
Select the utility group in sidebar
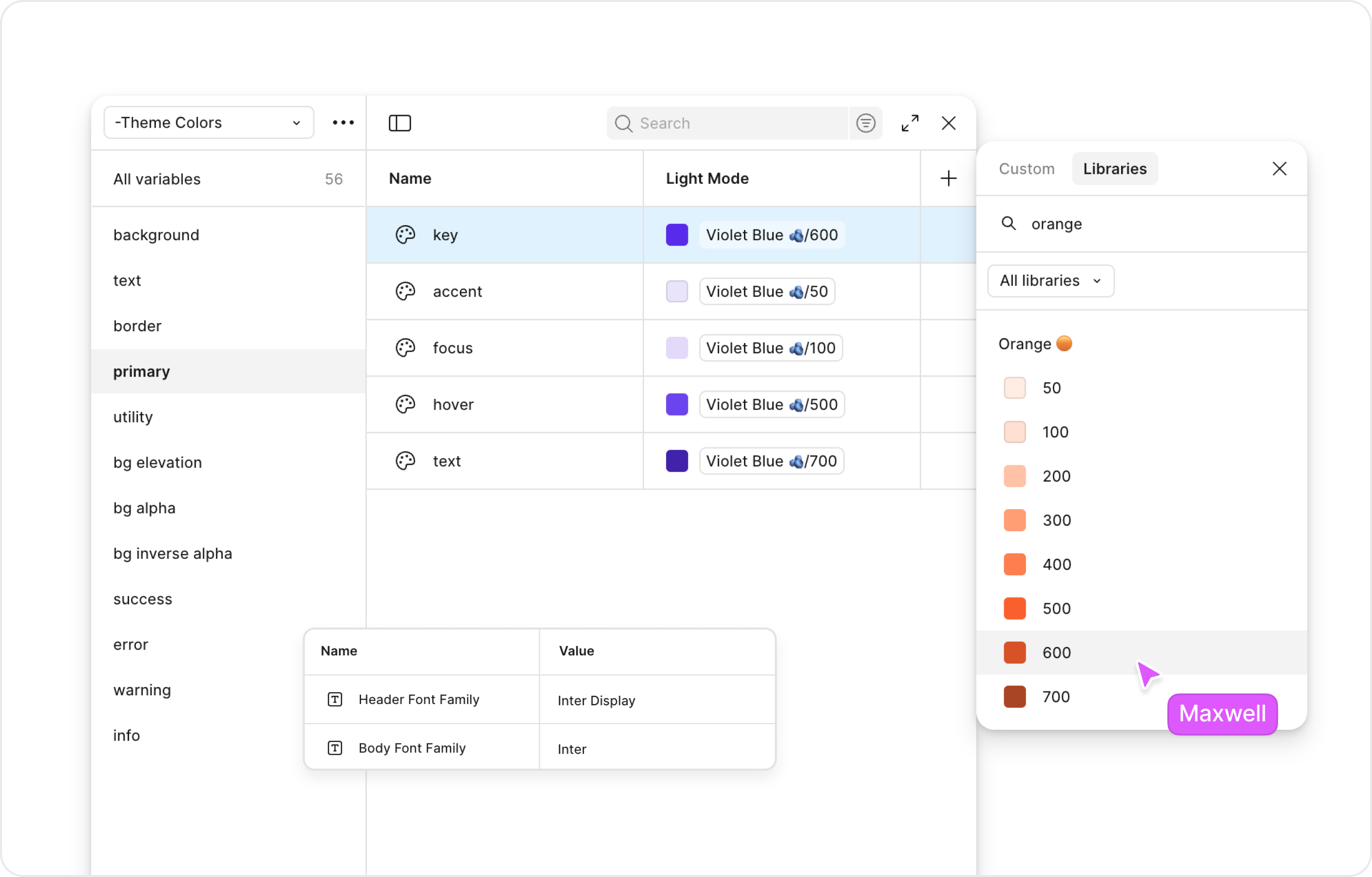[133, 417]
